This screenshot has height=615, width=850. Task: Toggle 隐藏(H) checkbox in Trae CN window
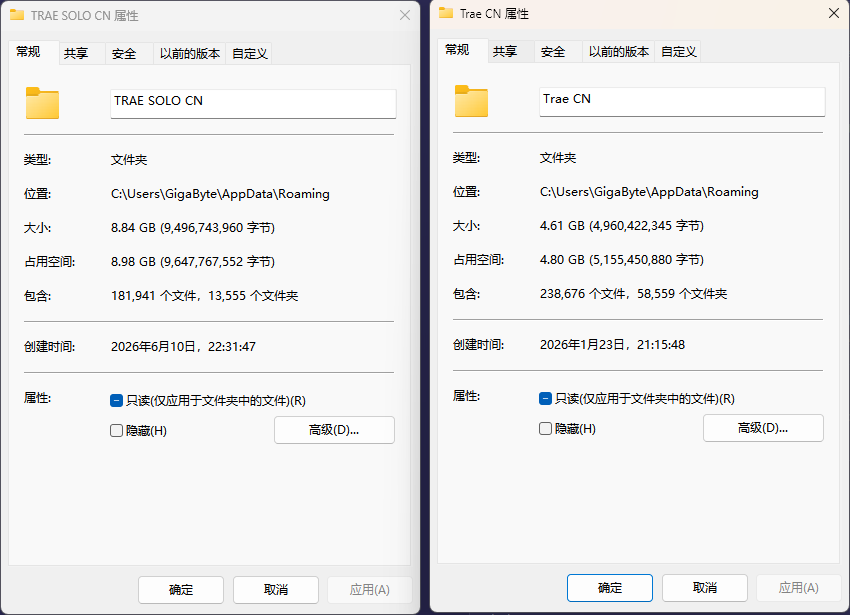pyautogui.click(x=545, y=429)
